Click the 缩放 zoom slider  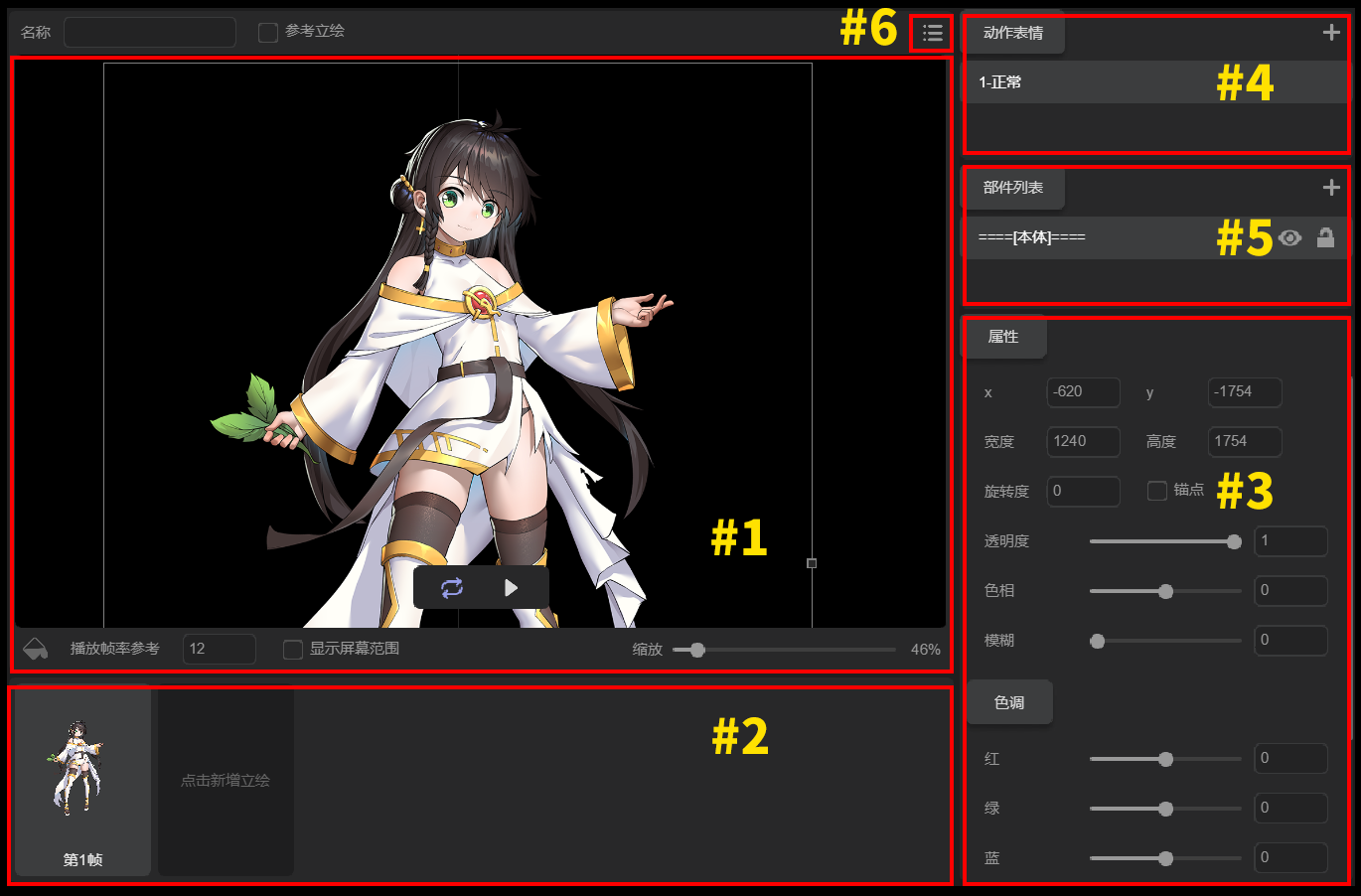784,650
